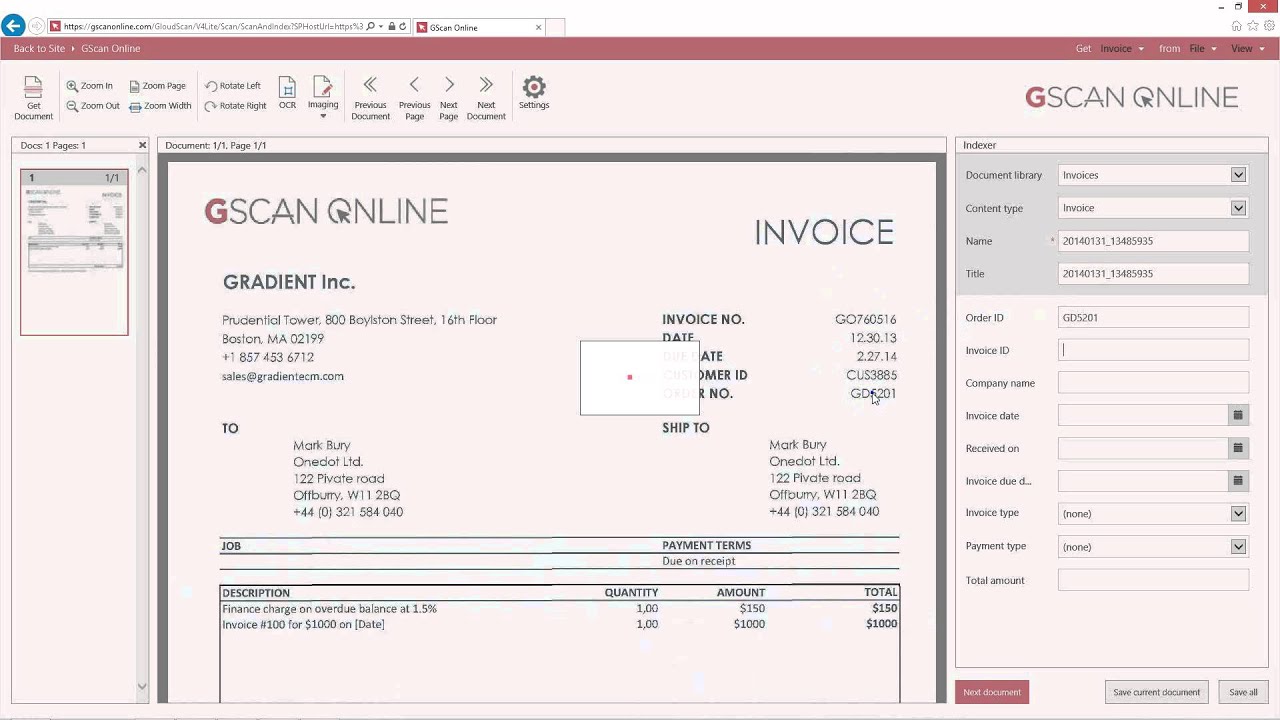Click the Save all button

[x=1243, y=692]
